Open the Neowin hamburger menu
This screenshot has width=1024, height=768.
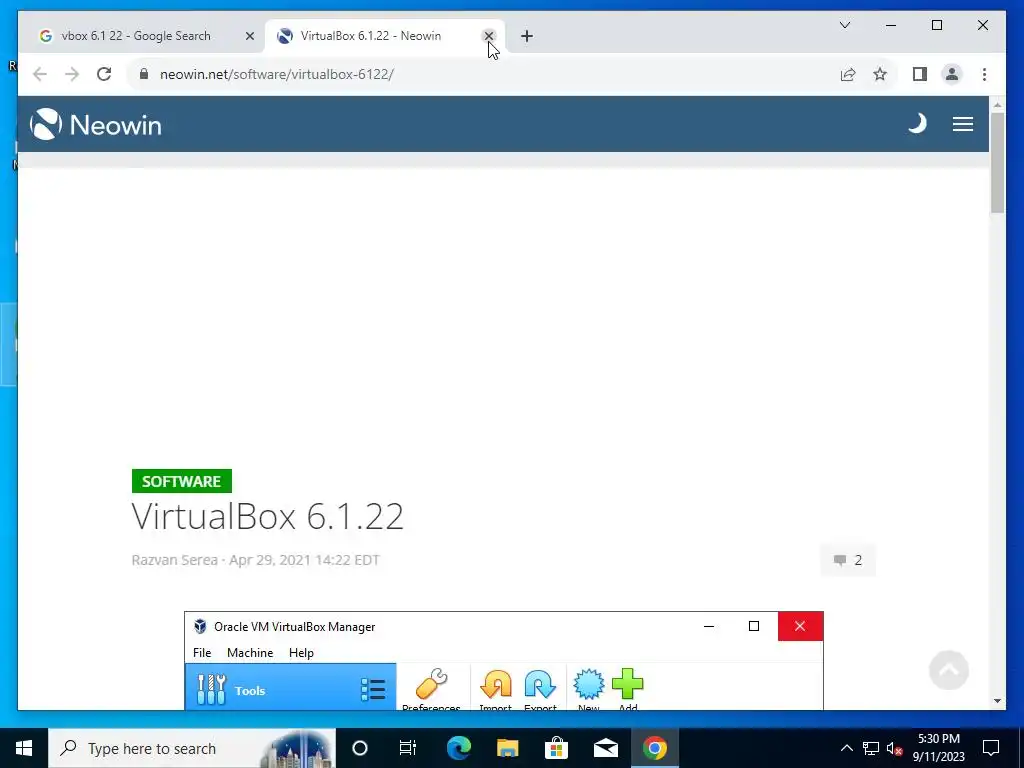(x=963, y=124)
